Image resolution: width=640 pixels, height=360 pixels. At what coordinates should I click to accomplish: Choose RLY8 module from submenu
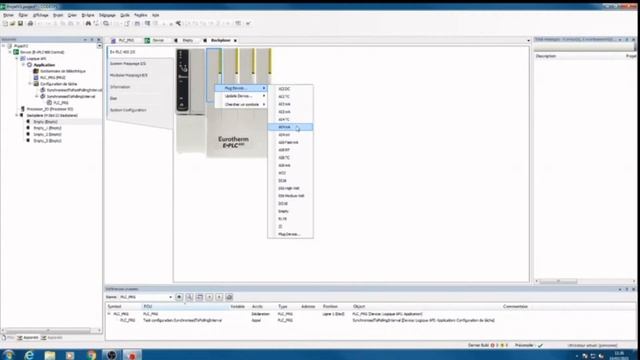(x=291, y=219)
